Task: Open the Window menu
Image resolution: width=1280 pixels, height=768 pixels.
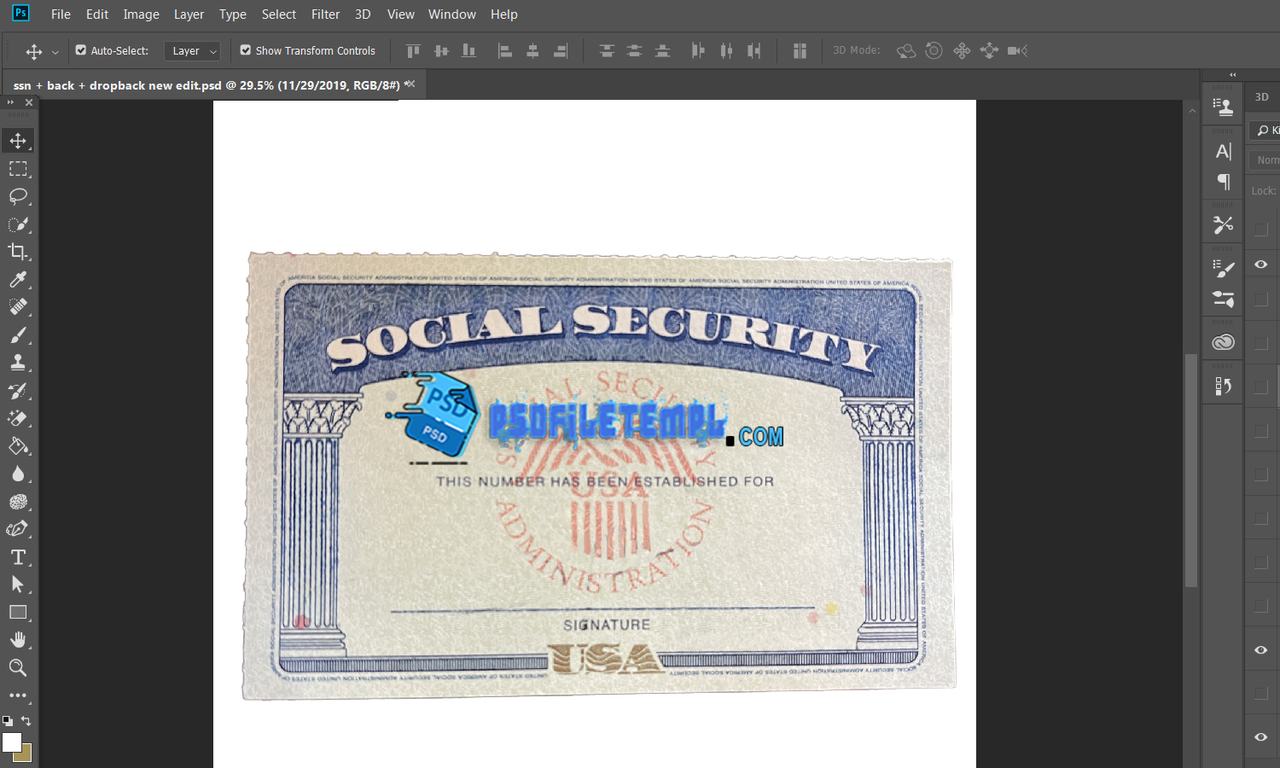Action: (452, 14)
